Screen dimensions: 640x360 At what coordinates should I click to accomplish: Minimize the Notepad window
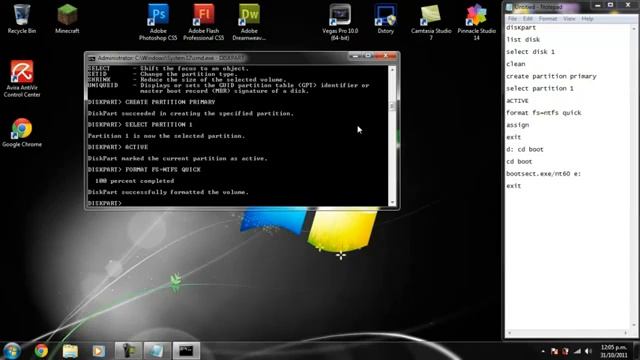point(598,5)
